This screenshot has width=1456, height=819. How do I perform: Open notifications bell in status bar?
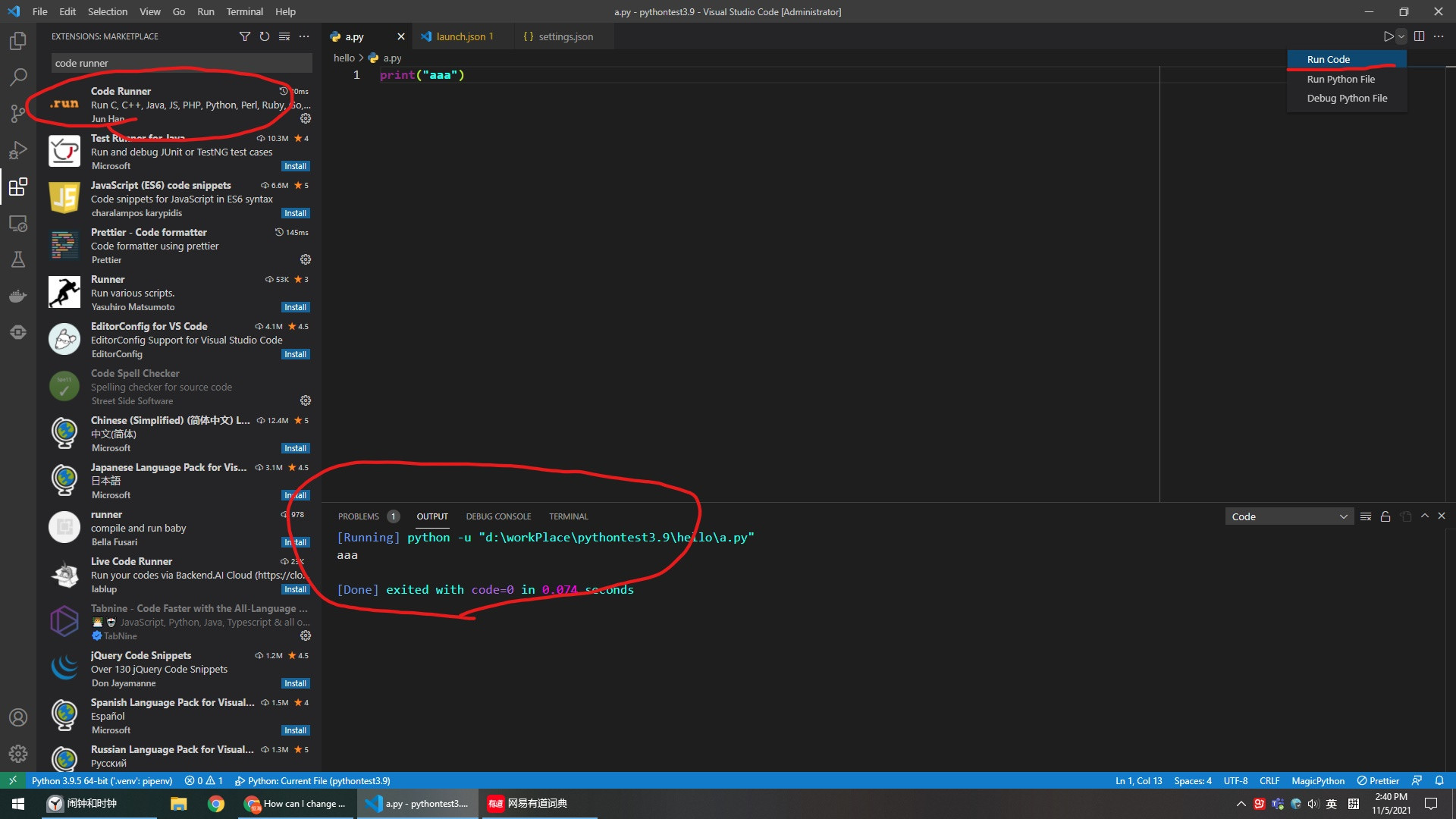1439,780
